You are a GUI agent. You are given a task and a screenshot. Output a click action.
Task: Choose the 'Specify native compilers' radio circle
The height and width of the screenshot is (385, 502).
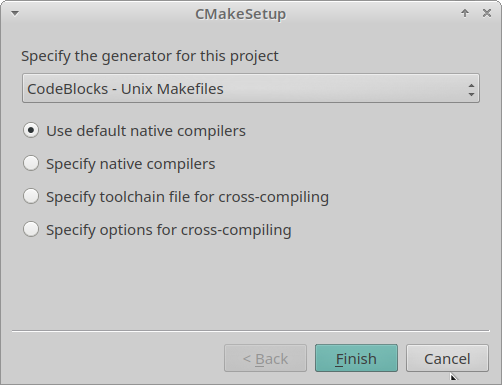coord(31,163)
